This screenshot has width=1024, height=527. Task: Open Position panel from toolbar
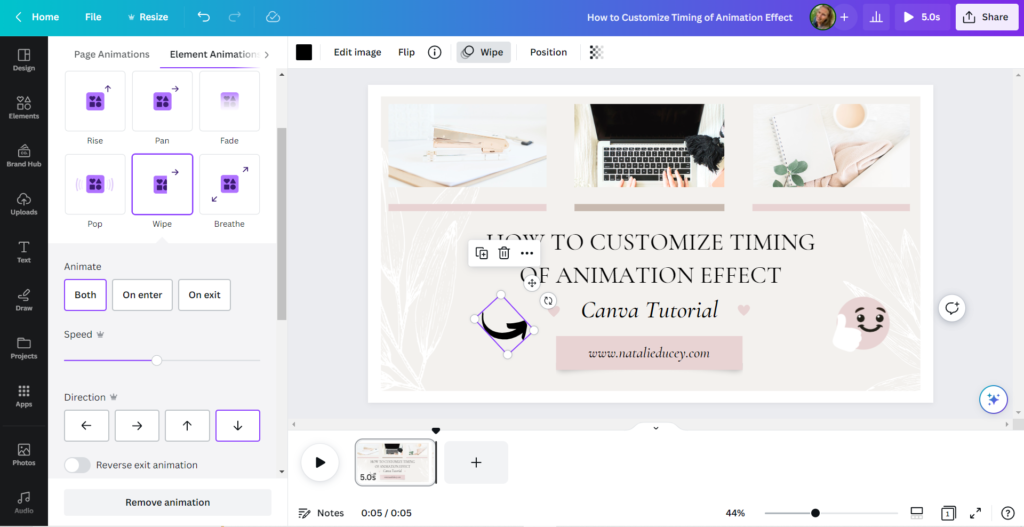coord(548,52)
